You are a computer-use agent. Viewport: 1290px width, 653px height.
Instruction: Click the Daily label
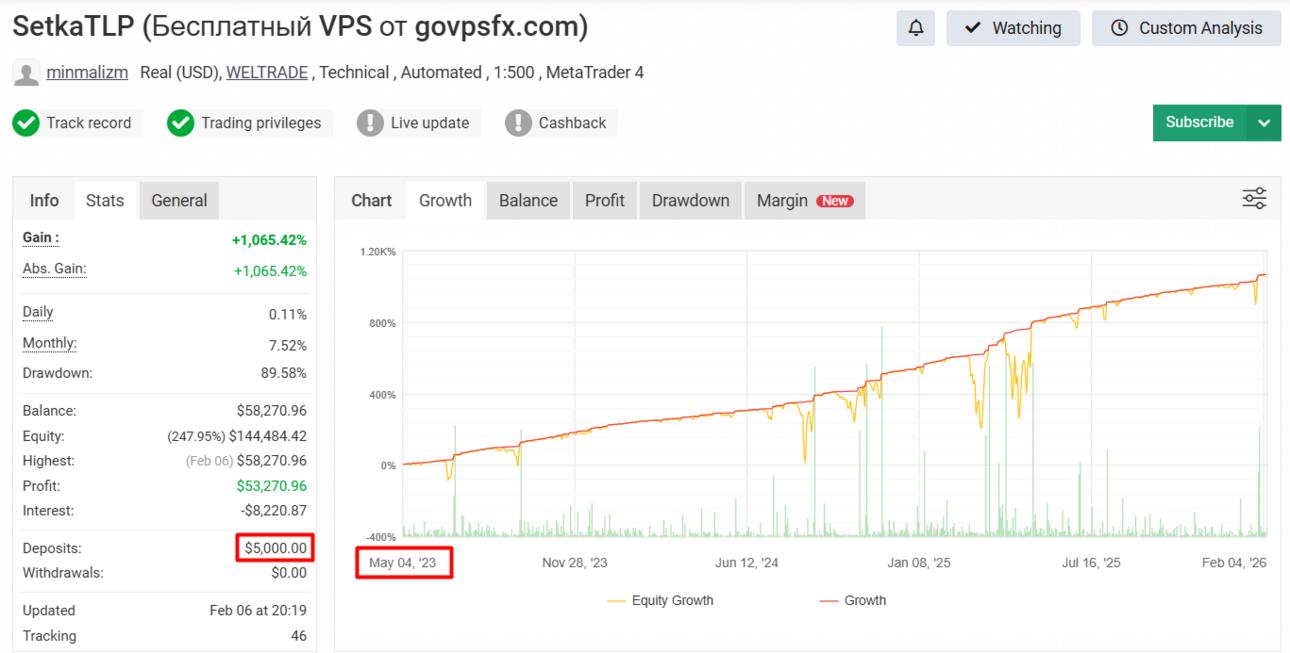(x=38, y=312)
